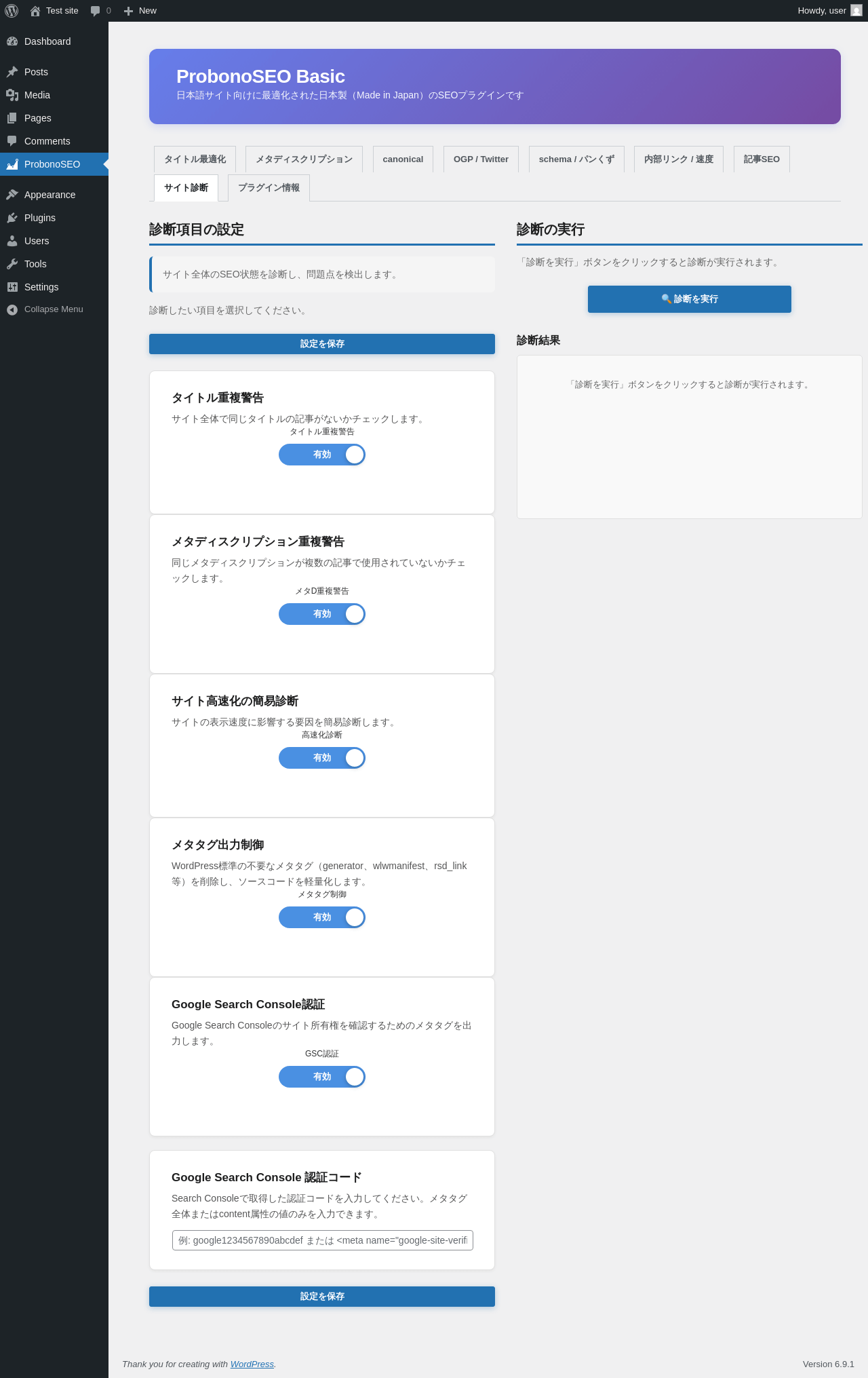868x1378 pixels.
Task: Click the Collapse Menu arrow icon
Action: (12, 309)
